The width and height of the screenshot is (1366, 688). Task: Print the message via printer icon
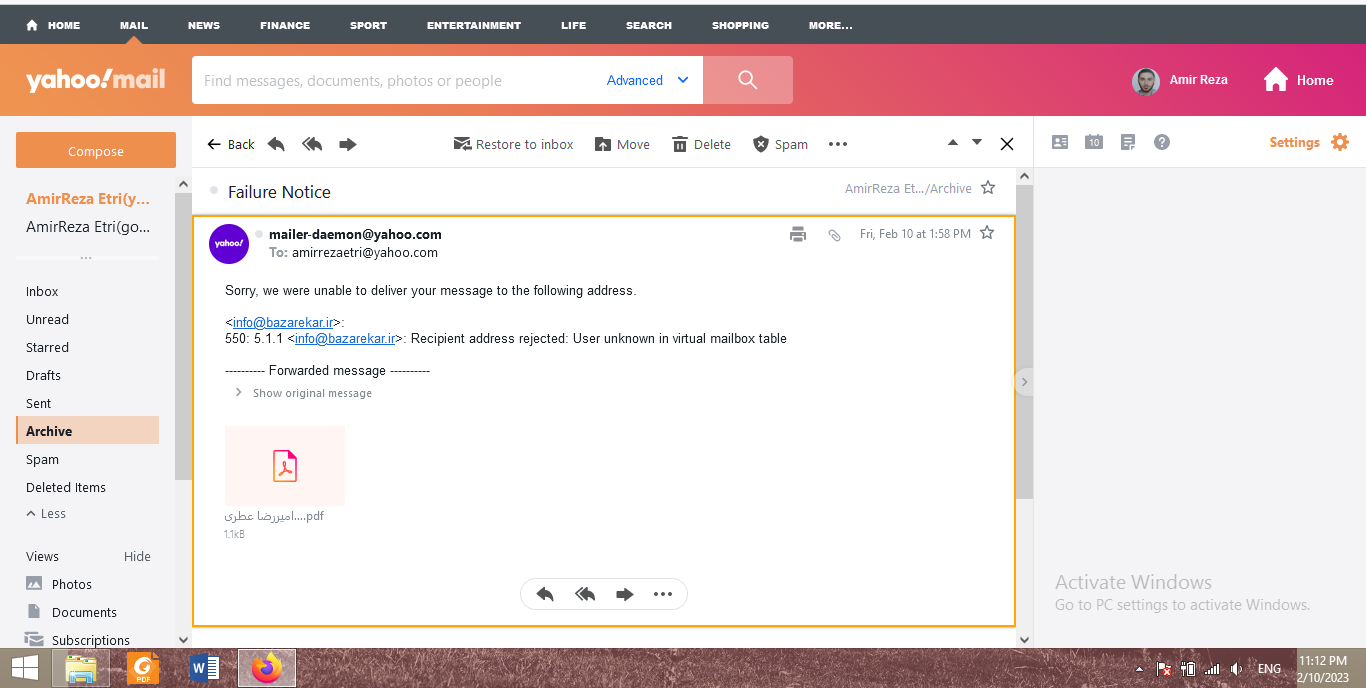(798, 234)
